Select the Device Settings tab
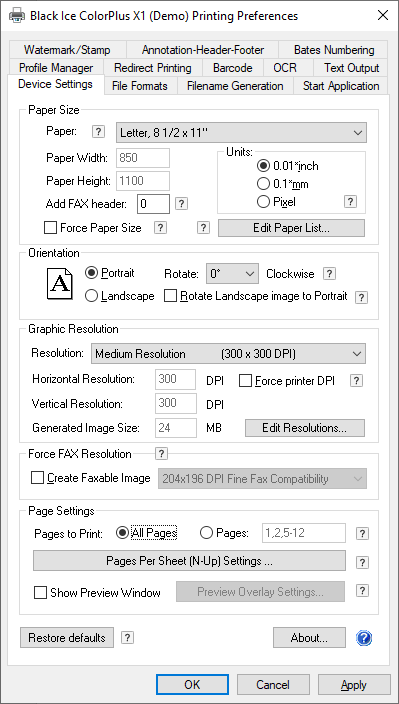This screenshot has width=399, height=704. pos(56,84)
